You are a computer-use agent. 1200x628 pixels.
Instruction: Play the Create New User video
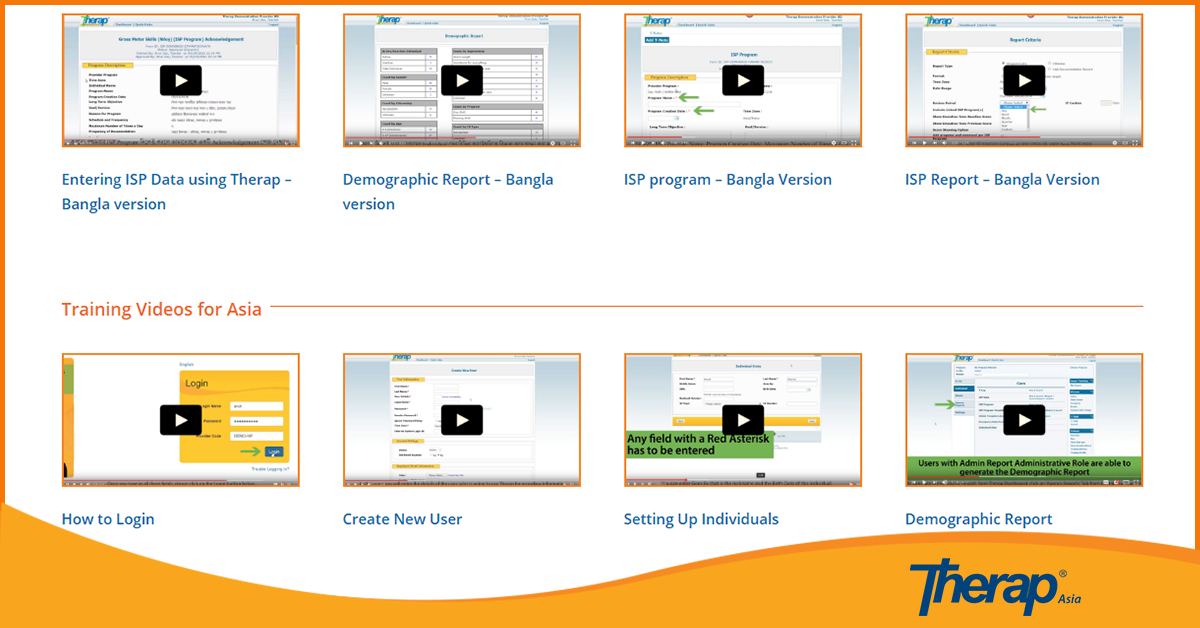click(x=461, y=420)
